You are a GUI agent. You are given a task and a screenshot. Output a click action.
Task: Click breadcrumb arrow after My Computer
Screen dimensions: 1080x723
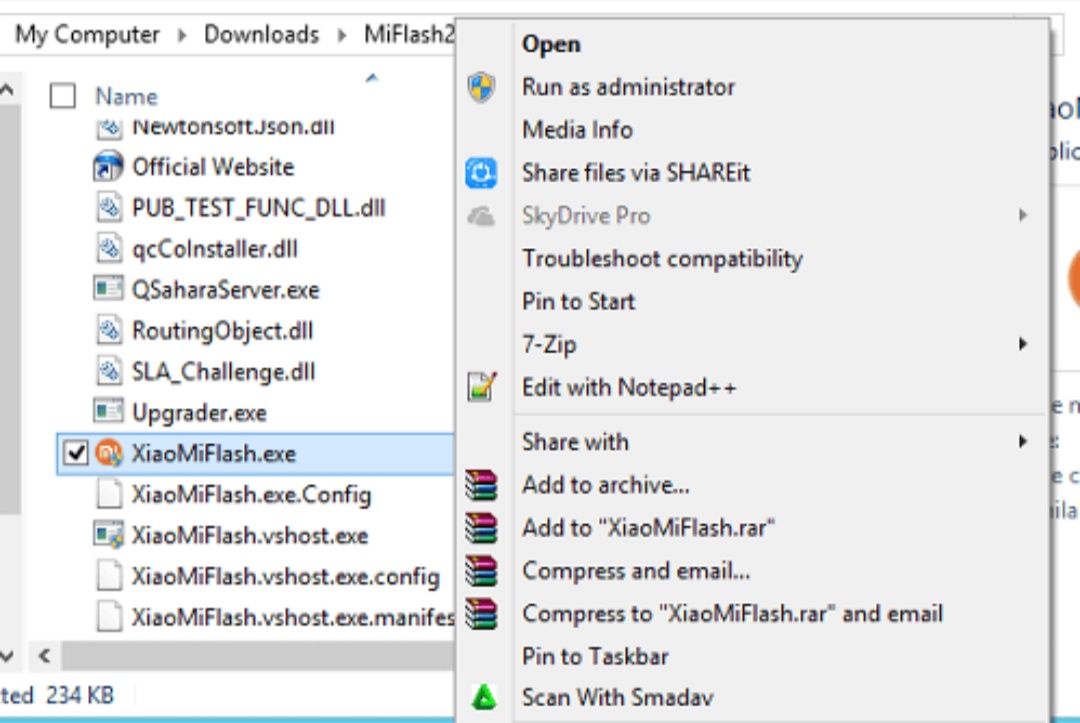(182, 34)
